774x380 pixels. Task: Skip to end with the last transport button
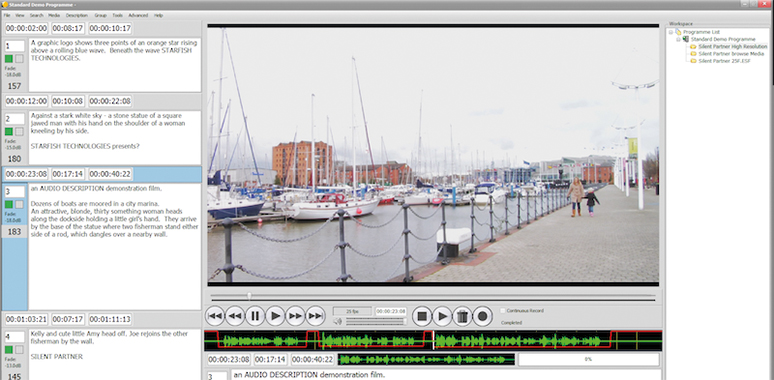coord(315,316)
